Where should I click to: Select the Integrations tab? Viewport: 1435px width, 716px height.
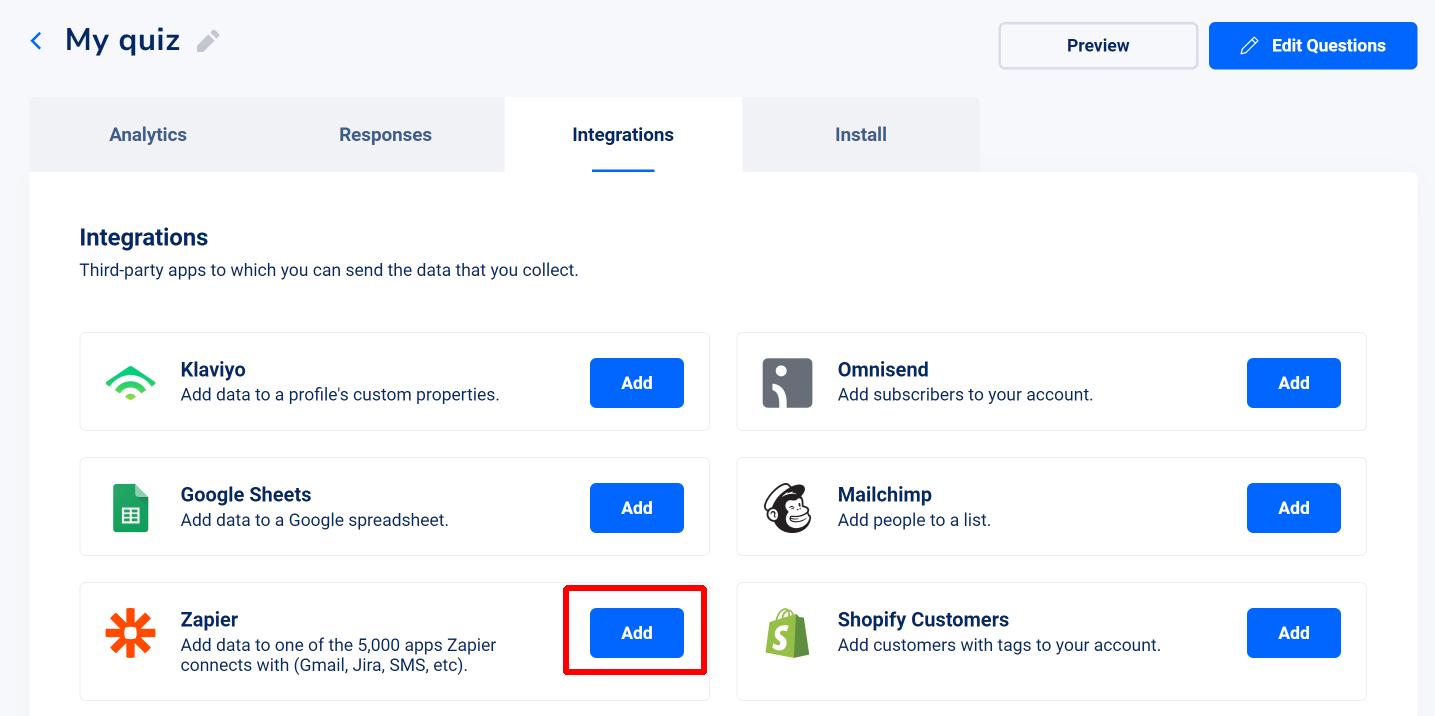(623, 135)
